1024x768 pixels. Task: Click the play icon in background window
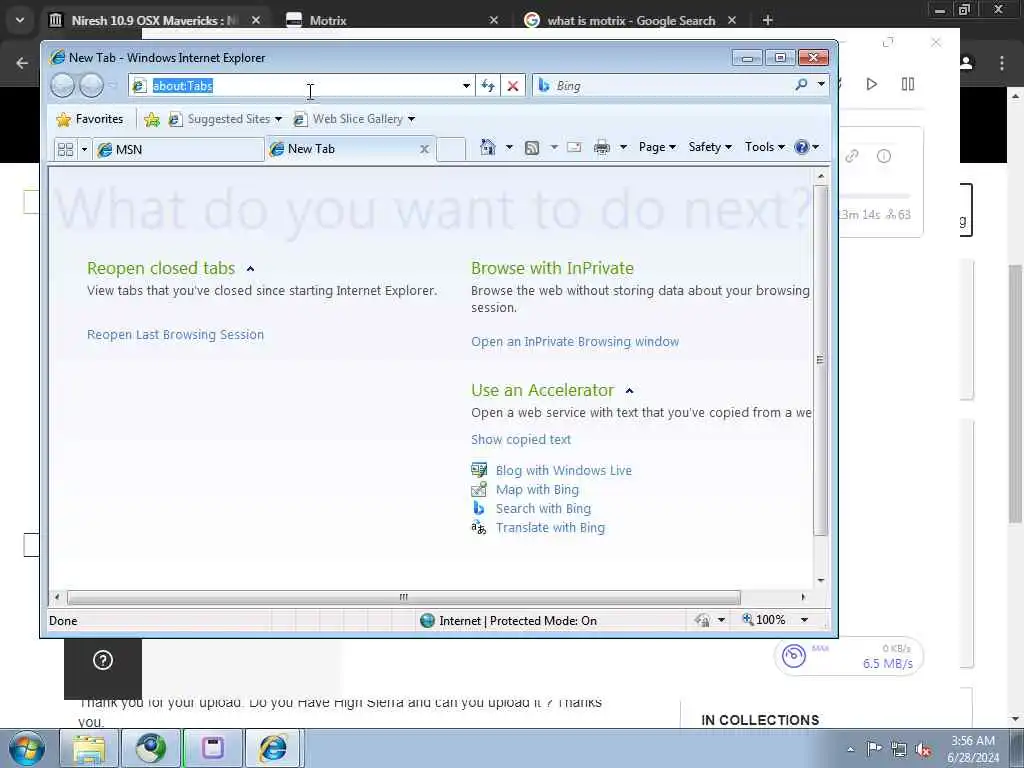click(x=871, y=84)
